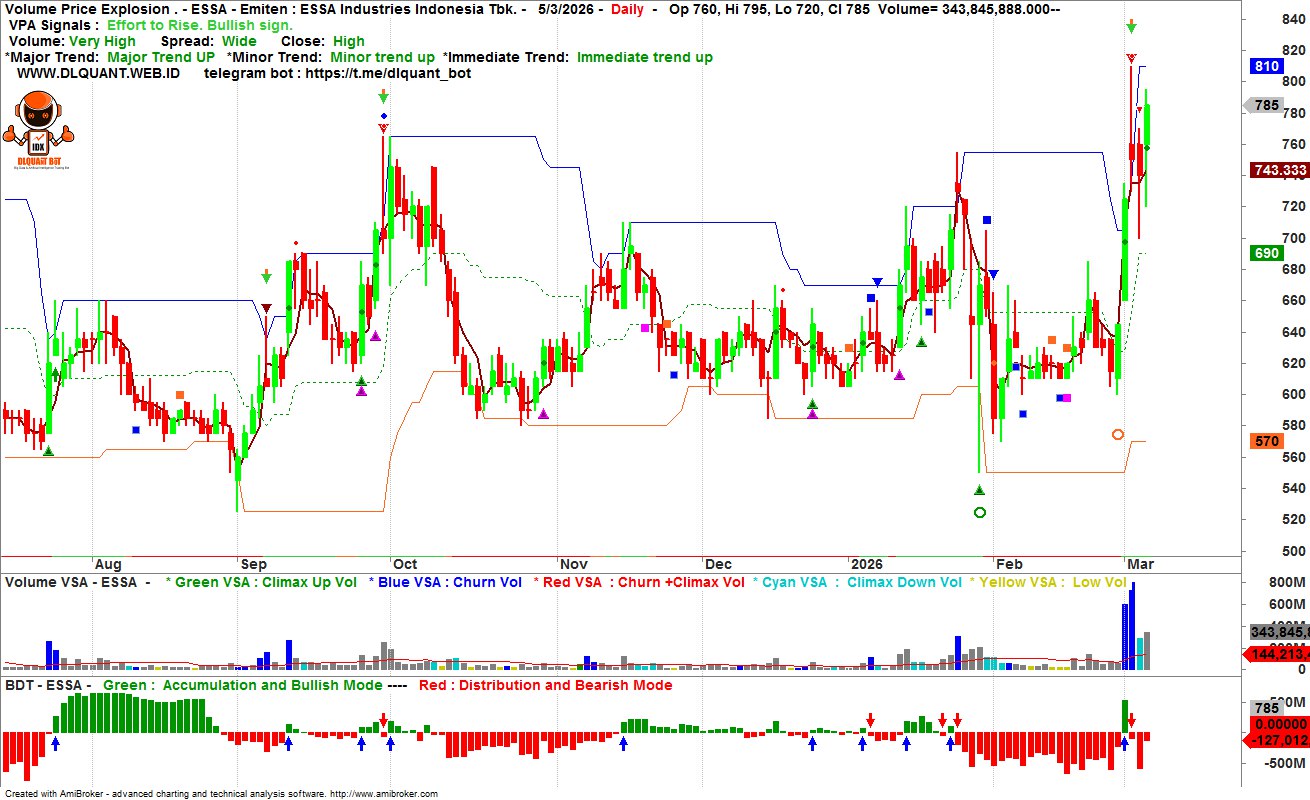
Task: Click the 785 tag in the BDT panel
Action: [1267, 707]
